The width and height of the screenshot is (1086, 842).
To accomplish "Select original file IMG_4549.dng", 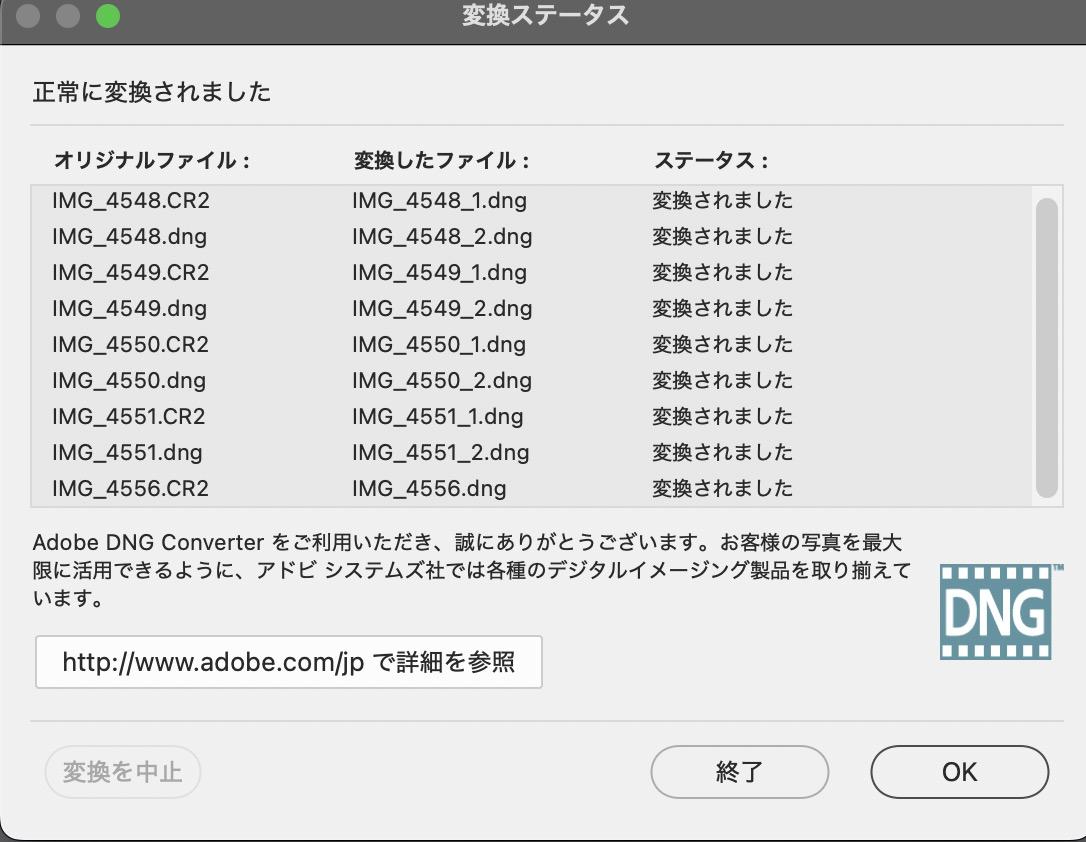I will click(x=130, y=309).
